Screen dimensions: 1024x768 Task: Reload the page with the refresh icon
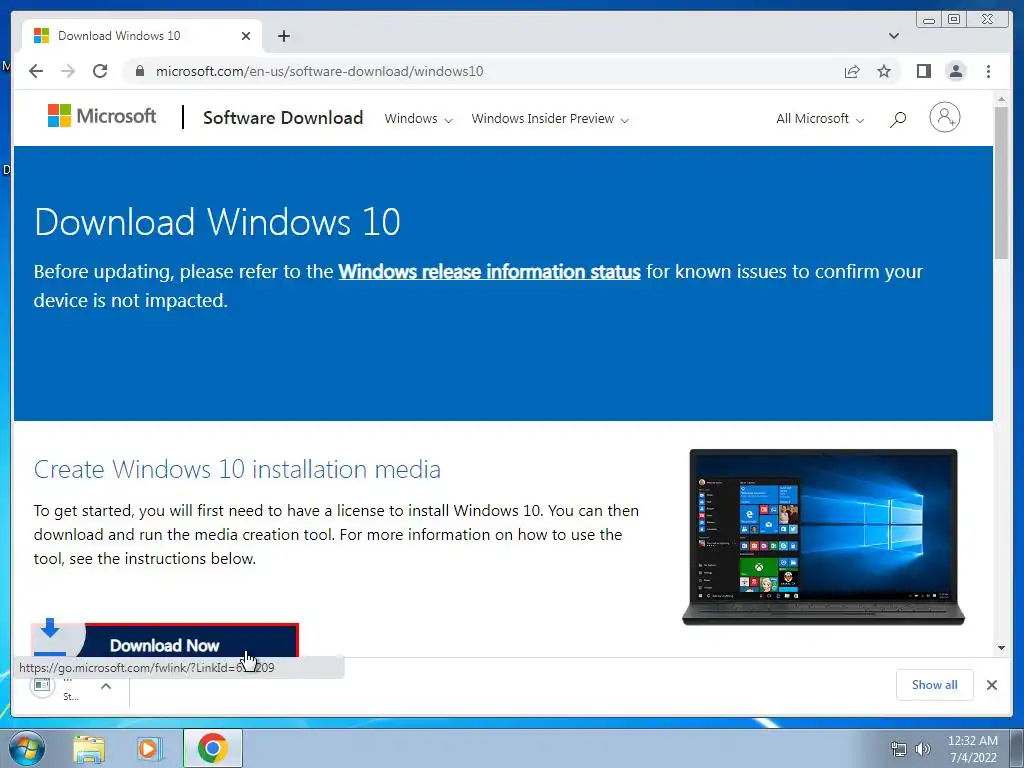pos(100,71)
